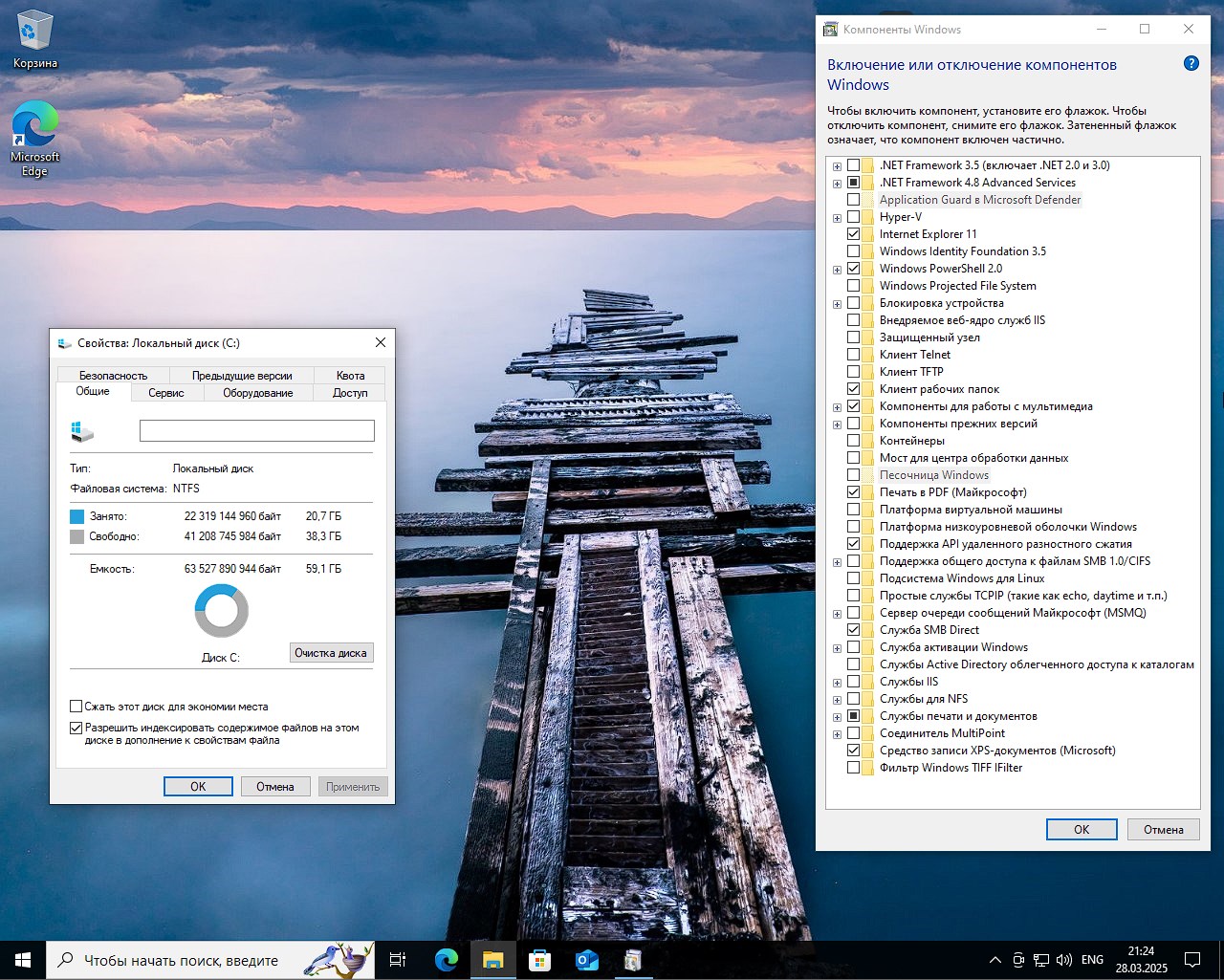The height and width of the screenshot is (980, 1224).
Task: Click the Windows Start button
Action: (23, 959)
